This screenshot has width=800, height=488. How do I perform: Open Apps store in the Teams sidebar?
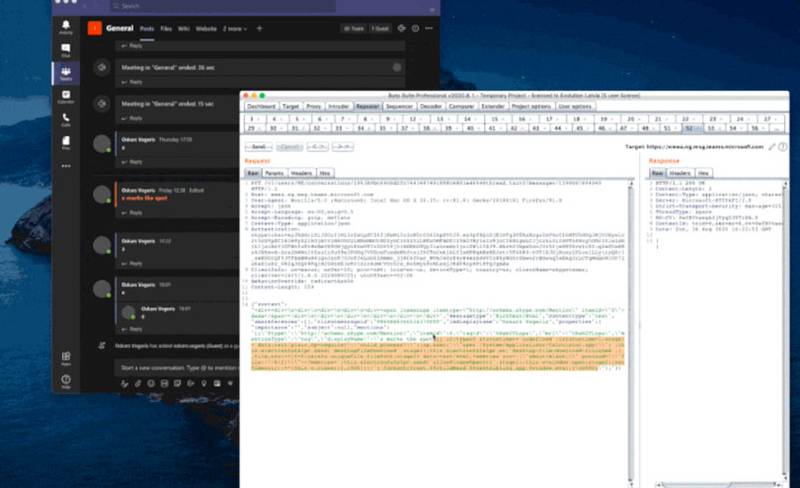point(66,358)
